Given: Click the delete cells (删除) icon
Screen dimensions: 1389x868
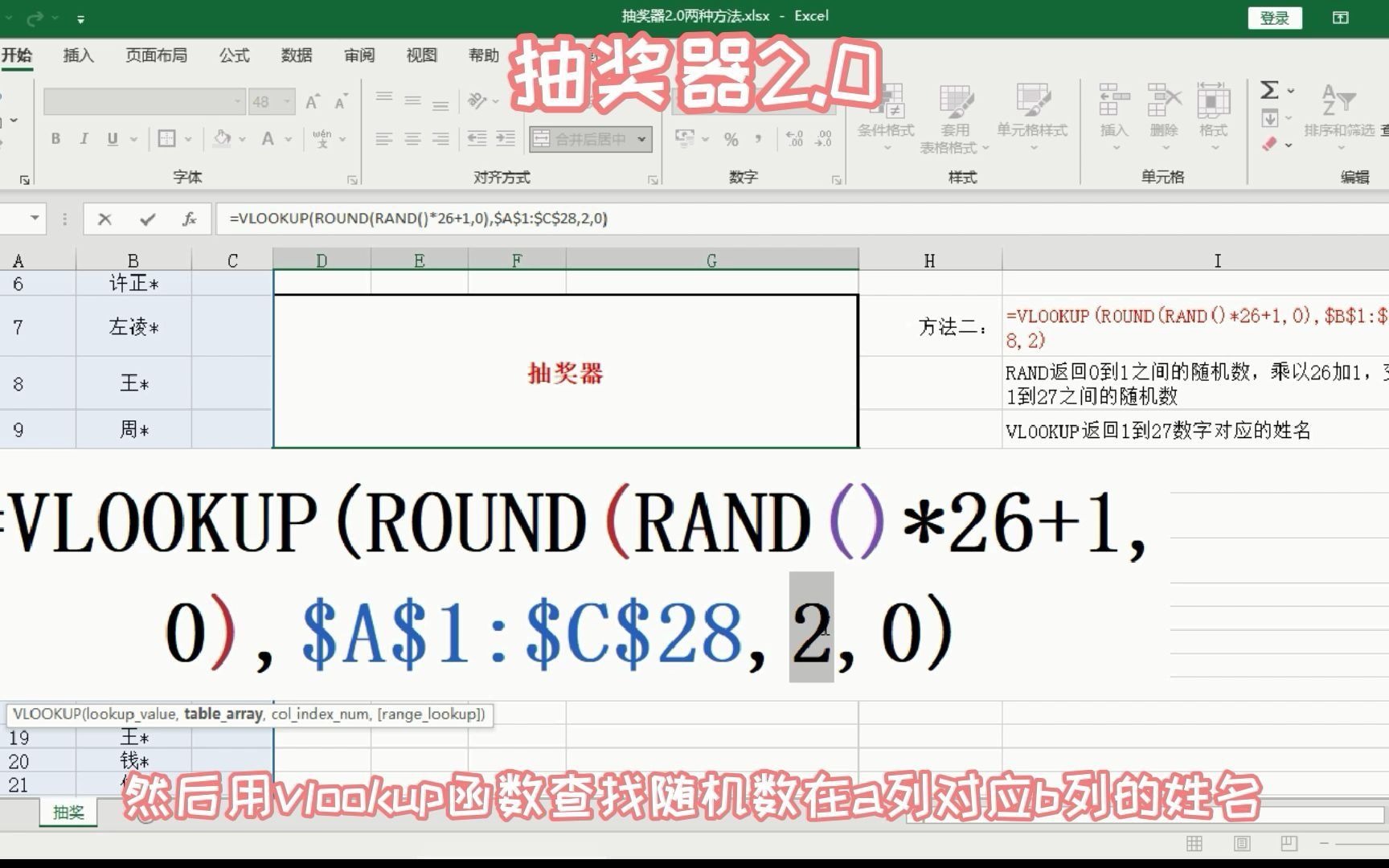Looking at the screenshot, I should click(x=1163, y=113).
